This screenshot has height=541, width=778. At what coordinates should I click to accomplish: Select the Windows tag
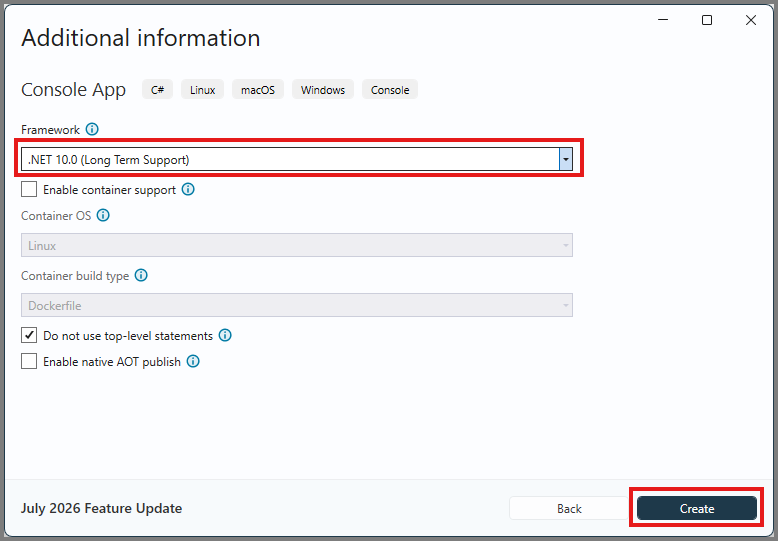323,90
